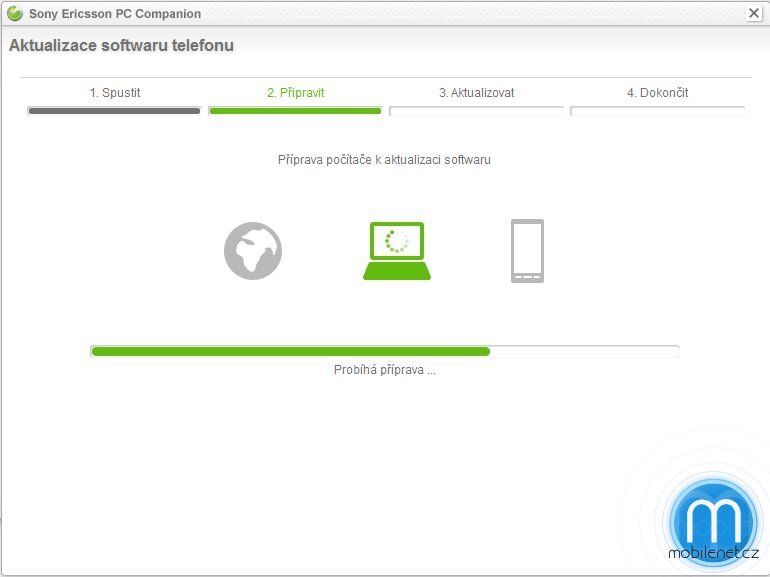Click the 'Aktualizace softwaru telefonu' heading
Image resolution: width=770 pixels, height=577 pixels.
coord(121,46)
